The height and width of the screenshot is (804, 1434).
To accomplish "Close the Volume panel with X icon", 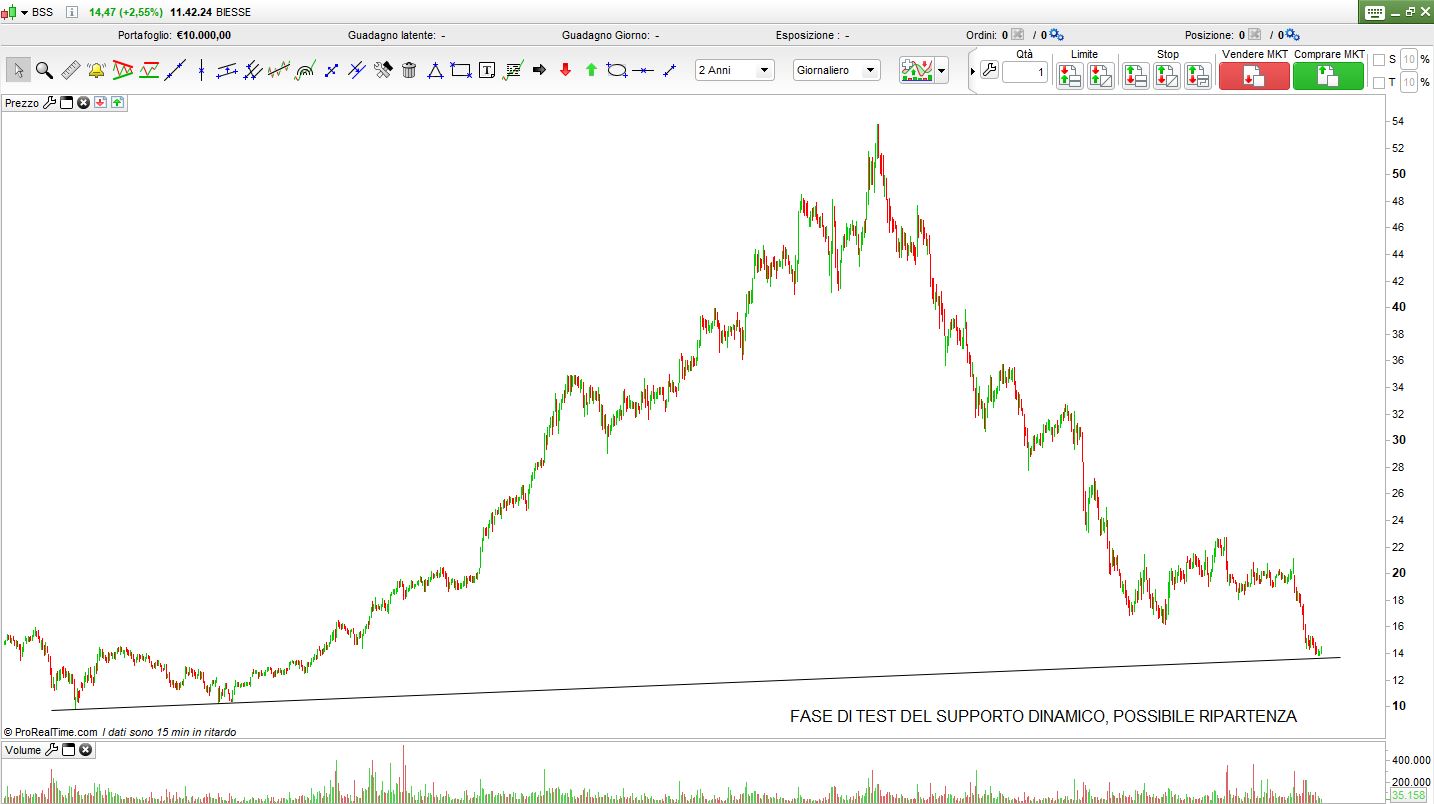I will pos(86,749).
